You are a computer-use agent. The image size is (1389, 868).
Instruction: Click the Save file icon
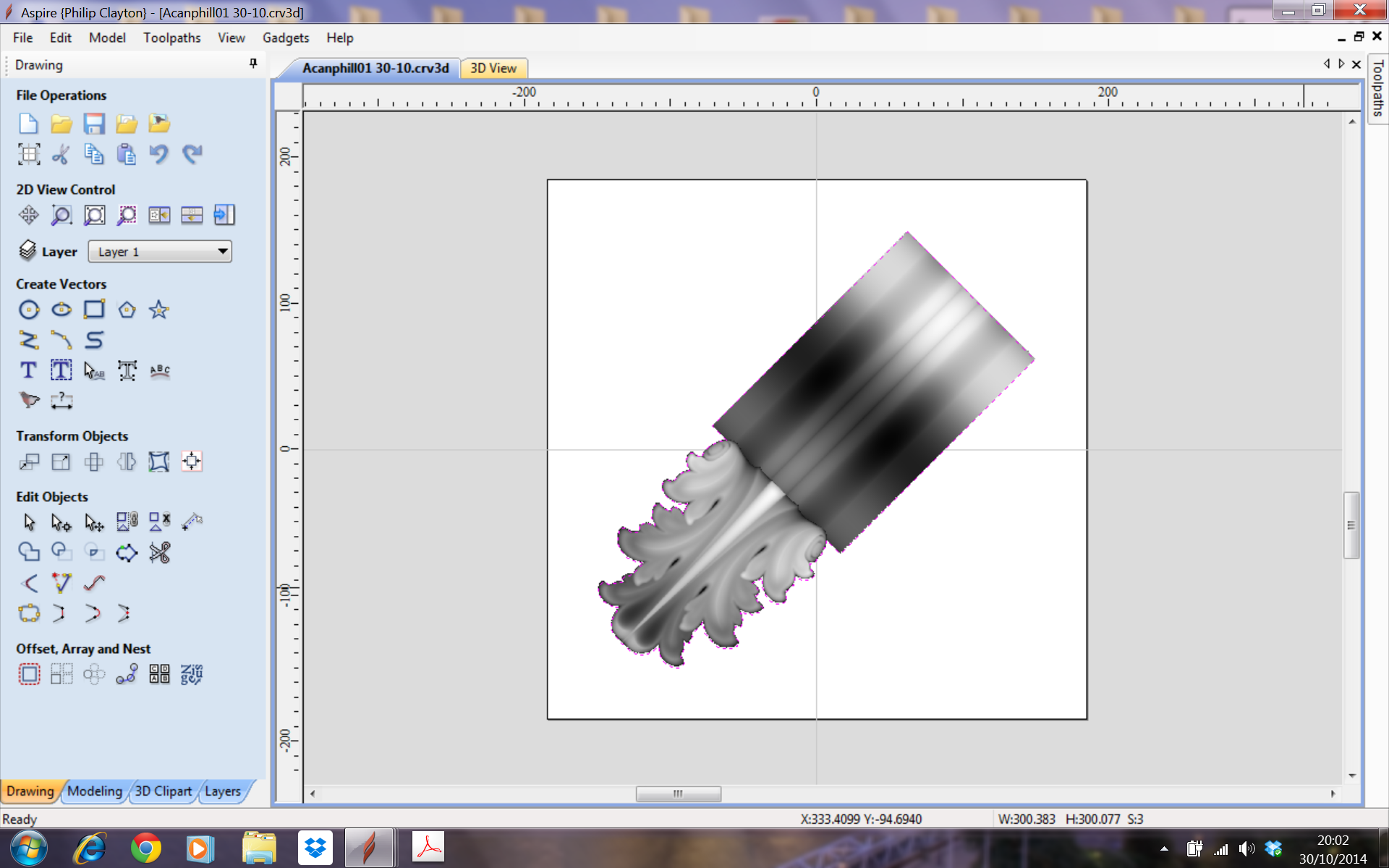point(94,124)
